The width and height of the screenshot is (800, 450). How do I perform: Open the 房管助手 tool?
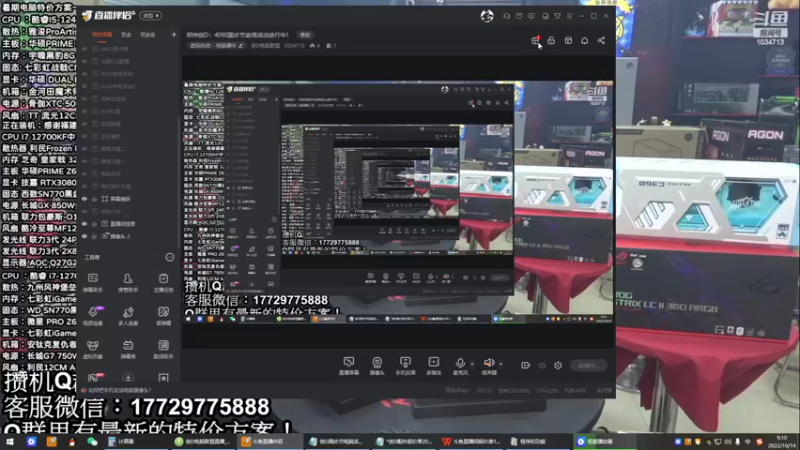coord(128,282)
